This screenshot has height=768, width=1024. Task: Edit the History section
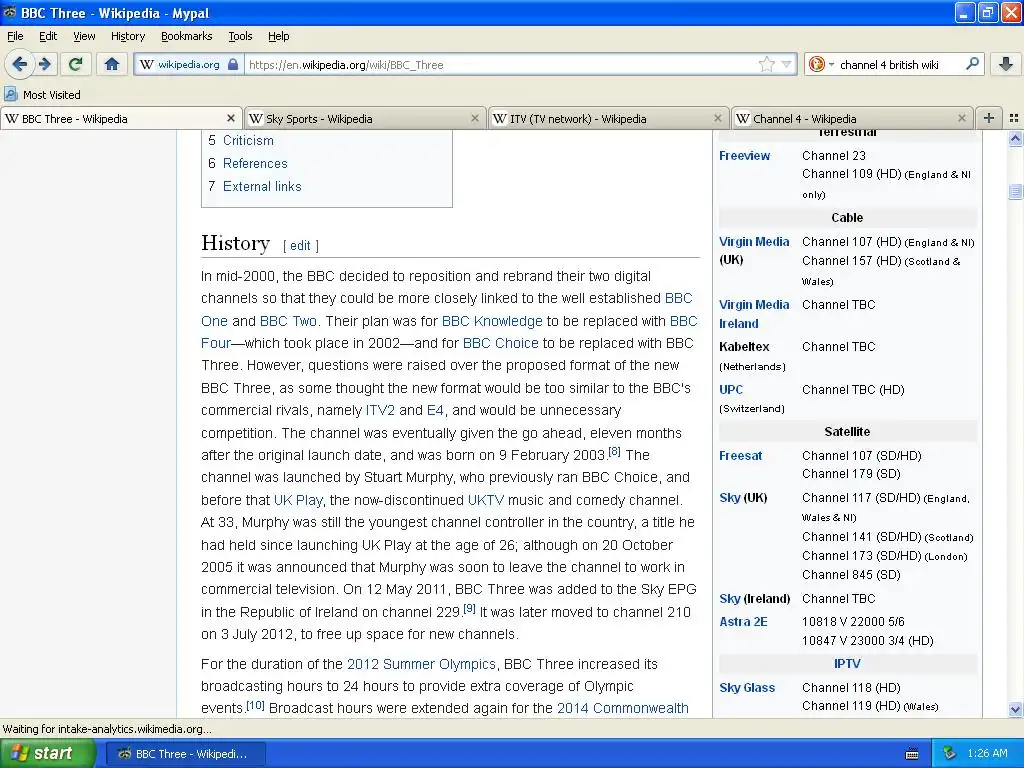pyautogui.click(x=300, y=246)
